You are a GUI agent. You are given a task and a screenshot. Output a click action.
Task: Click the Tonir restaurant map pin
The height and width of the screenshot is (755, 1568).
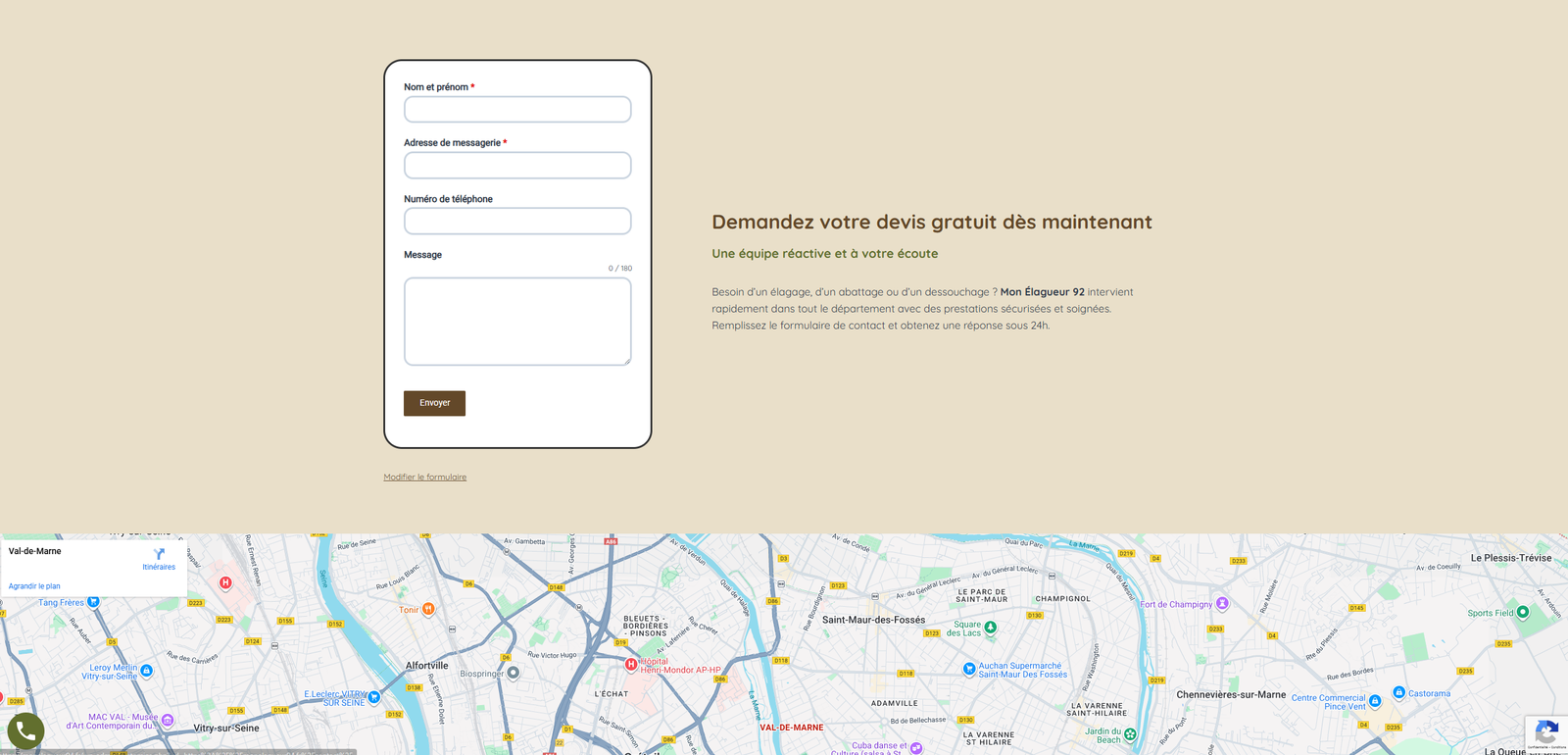pos(428,609)
